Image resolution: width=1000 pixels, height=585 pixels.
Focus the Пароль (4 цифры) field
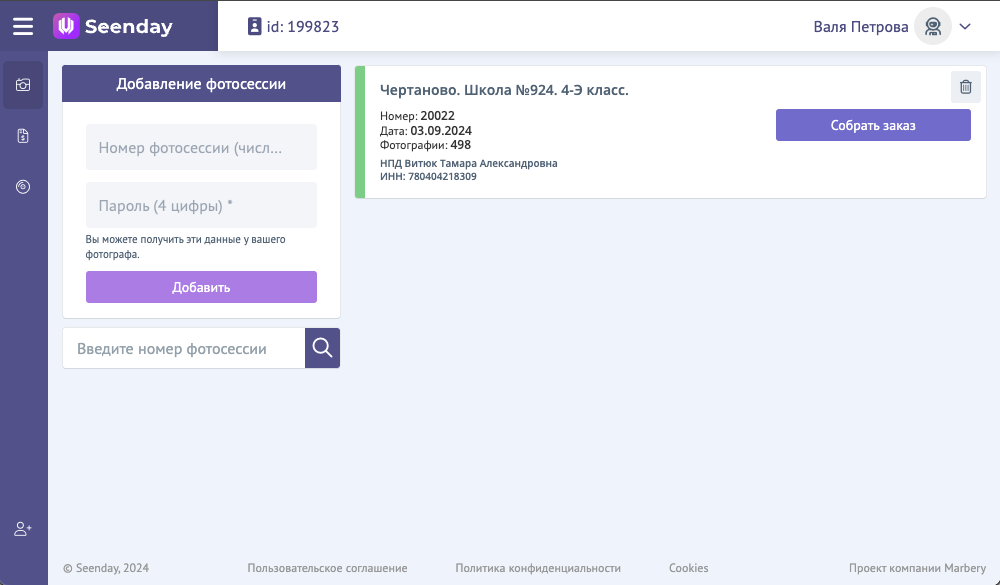click(x=201, y=205)
